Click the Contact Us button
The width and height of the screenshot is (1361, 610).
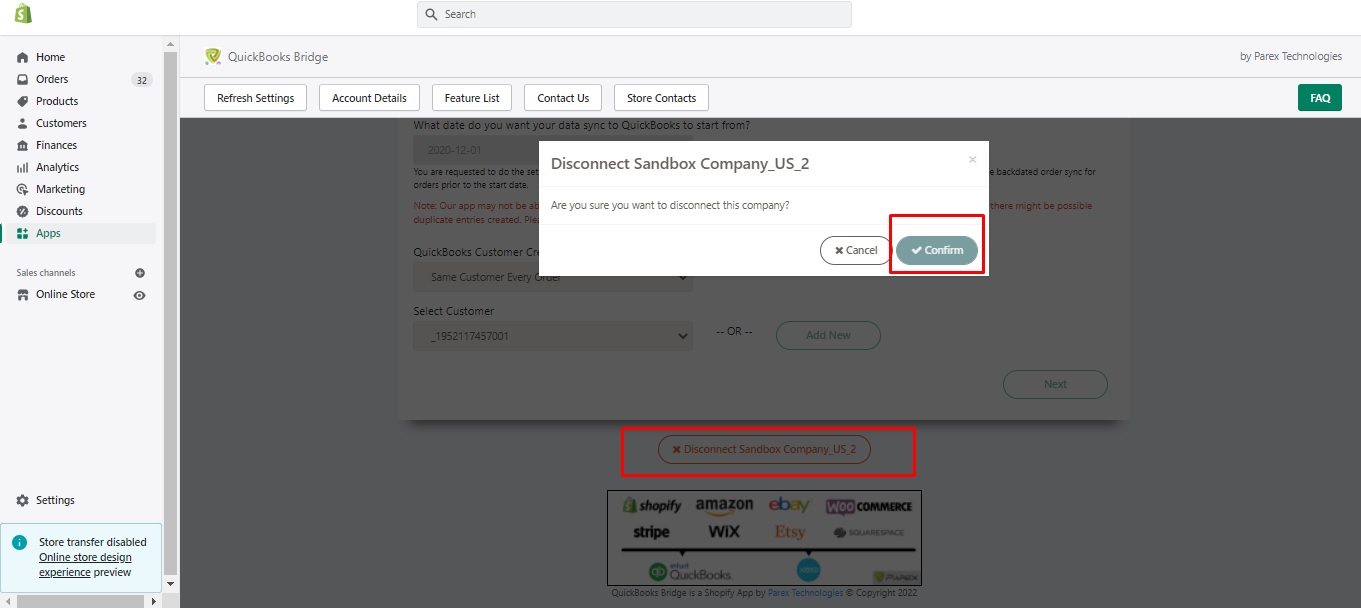(x=563, y=98)
